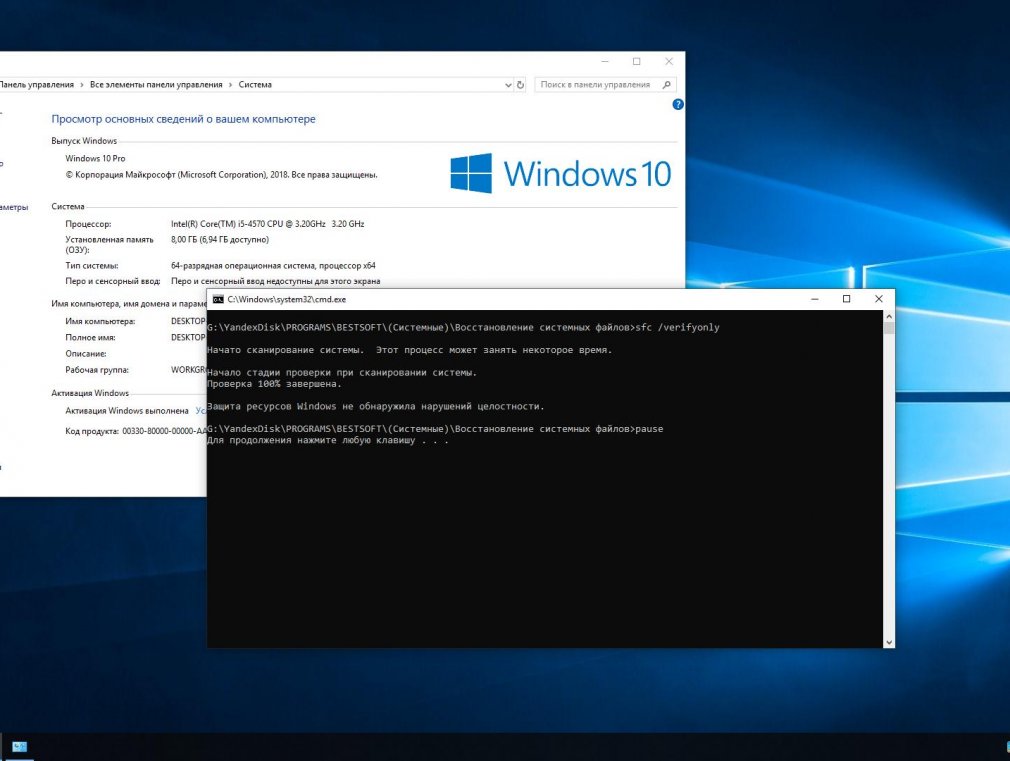This screenshot has width=1010, height=761.
Task: Click the cmd scrollbar down arrow
Action: coord(889,642)
